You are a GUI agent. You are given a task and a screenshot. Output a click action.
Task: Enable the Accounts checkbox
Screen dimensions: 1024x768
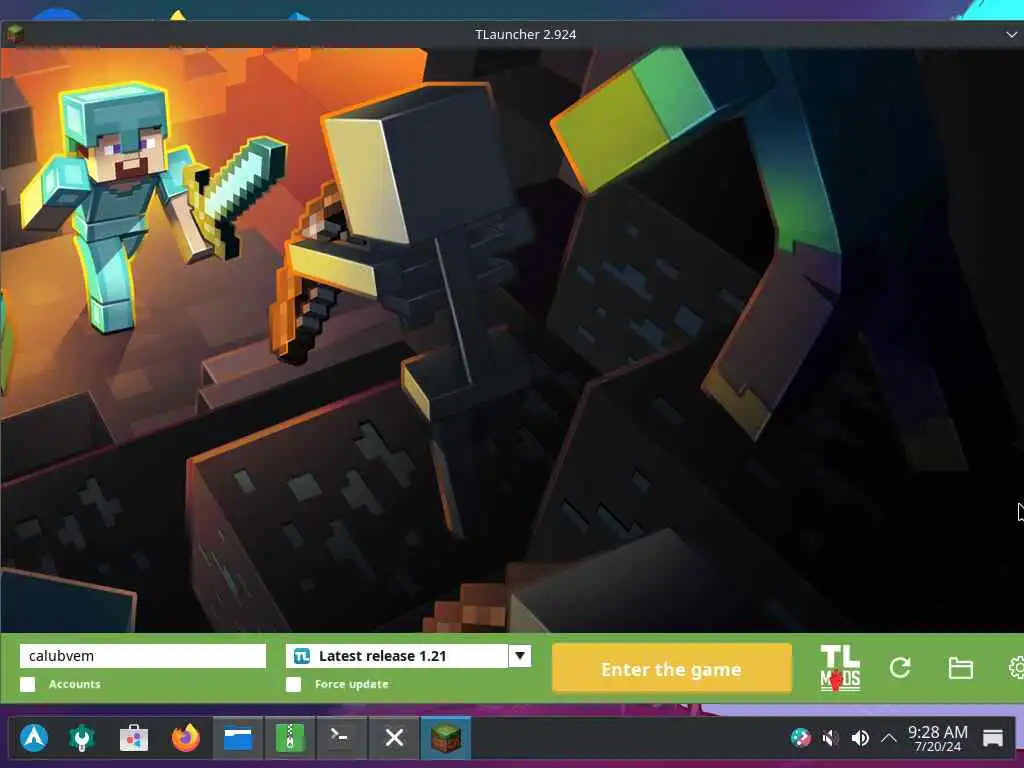[27, 684]
